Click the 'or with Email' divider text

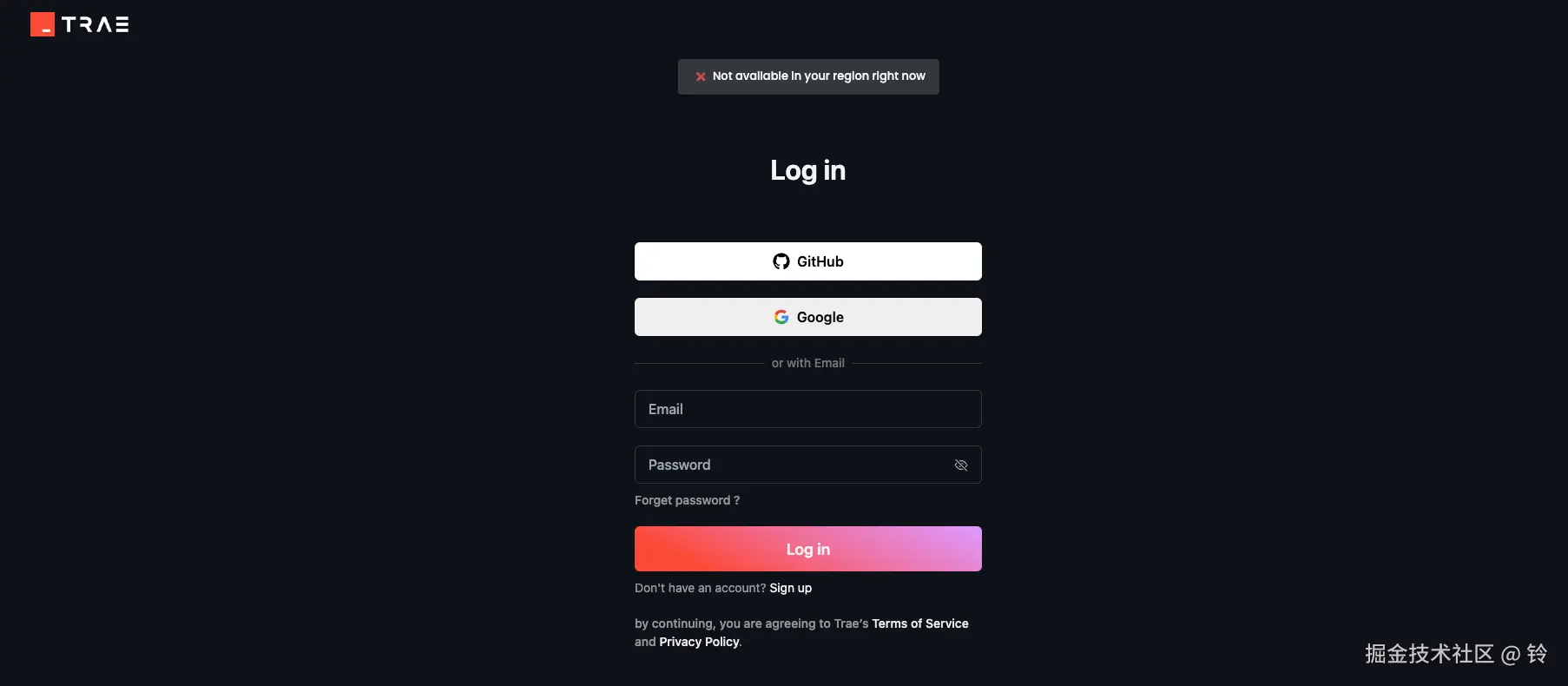click(x=808, y=363)
